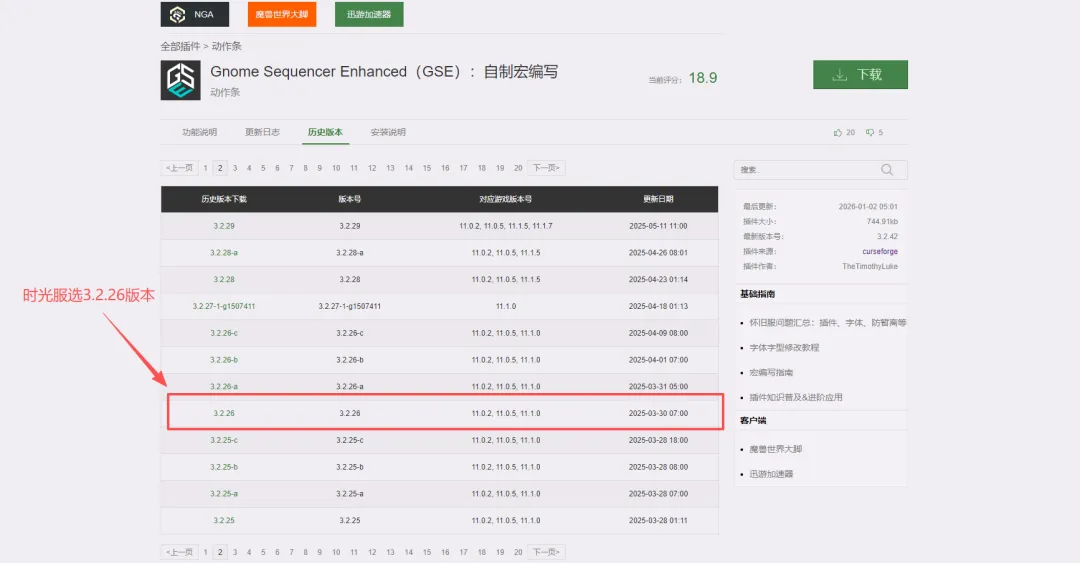
Task: Click the 历史版本下载 column header
Action: coord(224,199)
